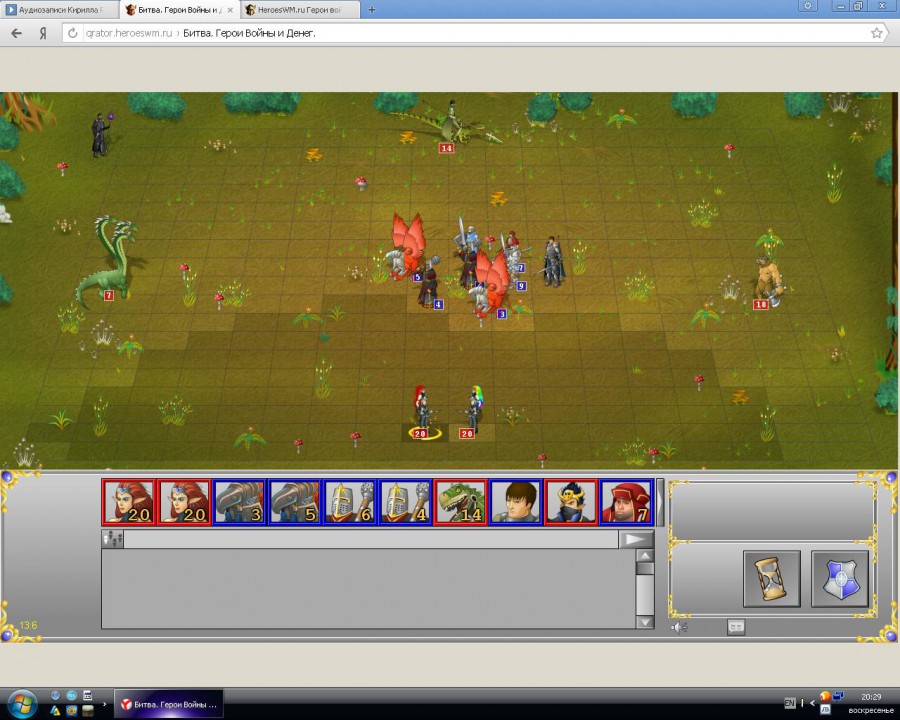This screenshot has height=720, width=900.
Task: Open the Windows Start menu
Action: (x=22, y=704)
